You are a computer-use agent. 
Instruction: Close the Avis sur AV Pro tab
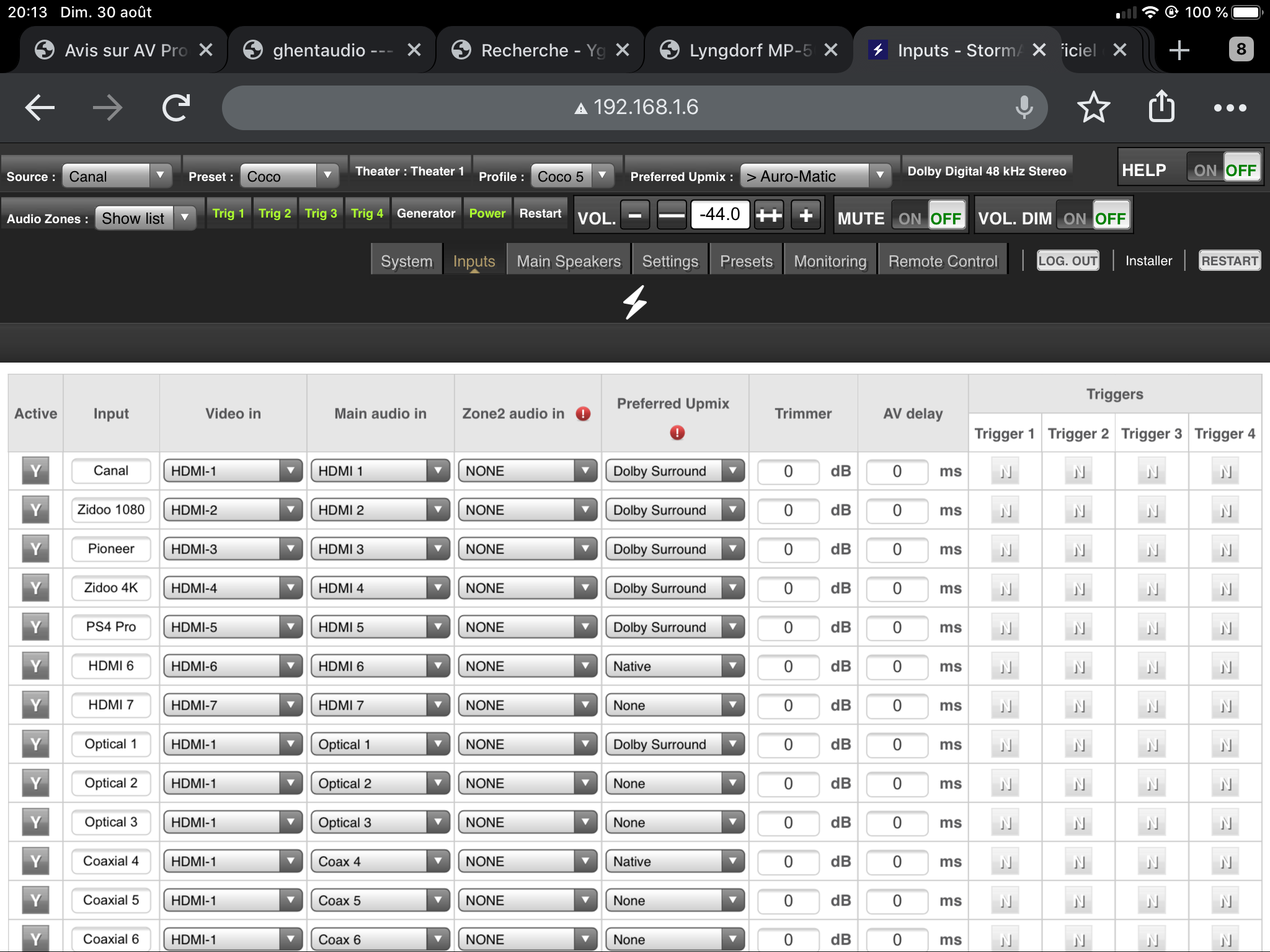click(x=206, y=50)
